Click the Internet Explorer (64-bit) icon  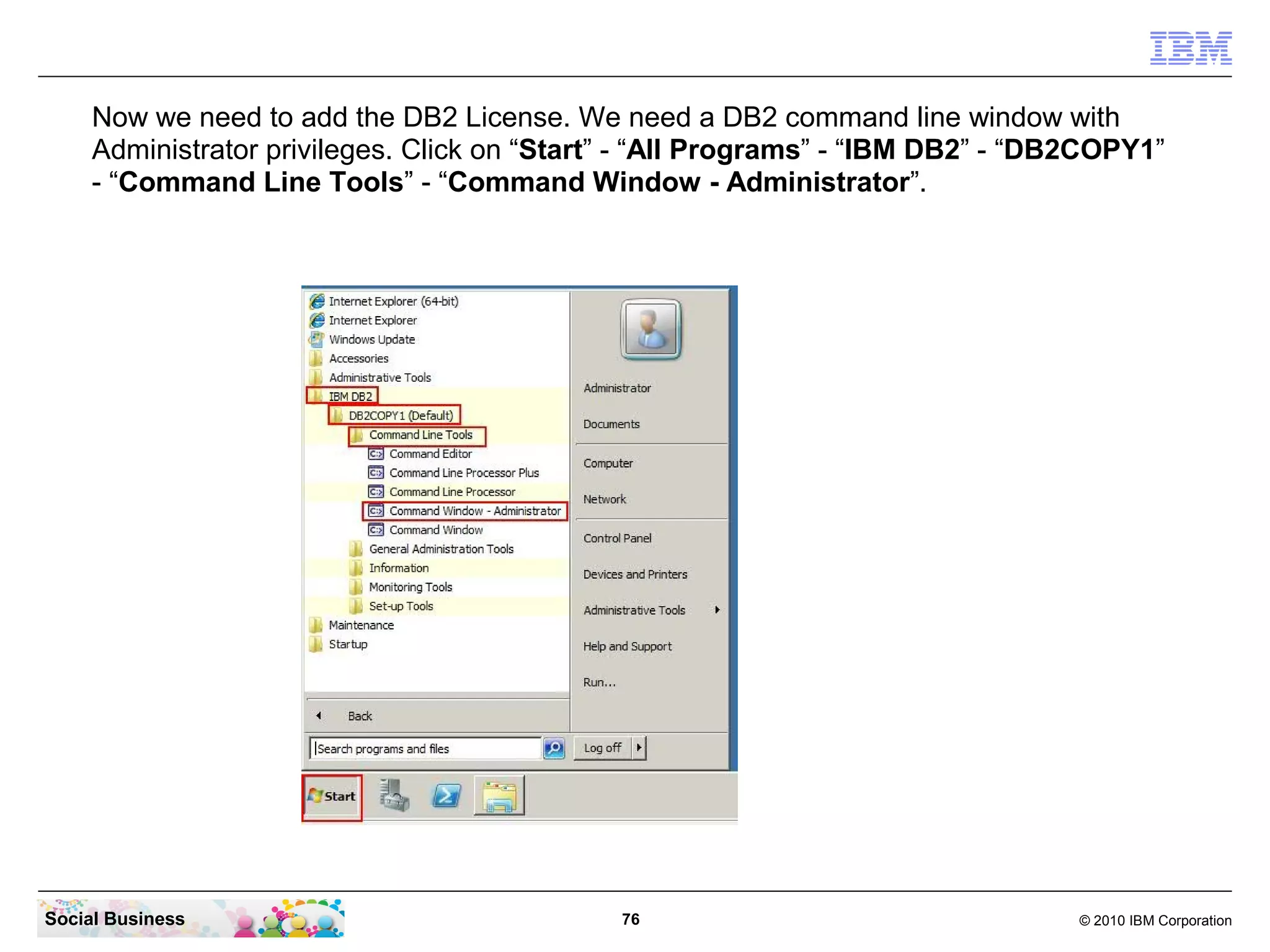click(317, 301)
